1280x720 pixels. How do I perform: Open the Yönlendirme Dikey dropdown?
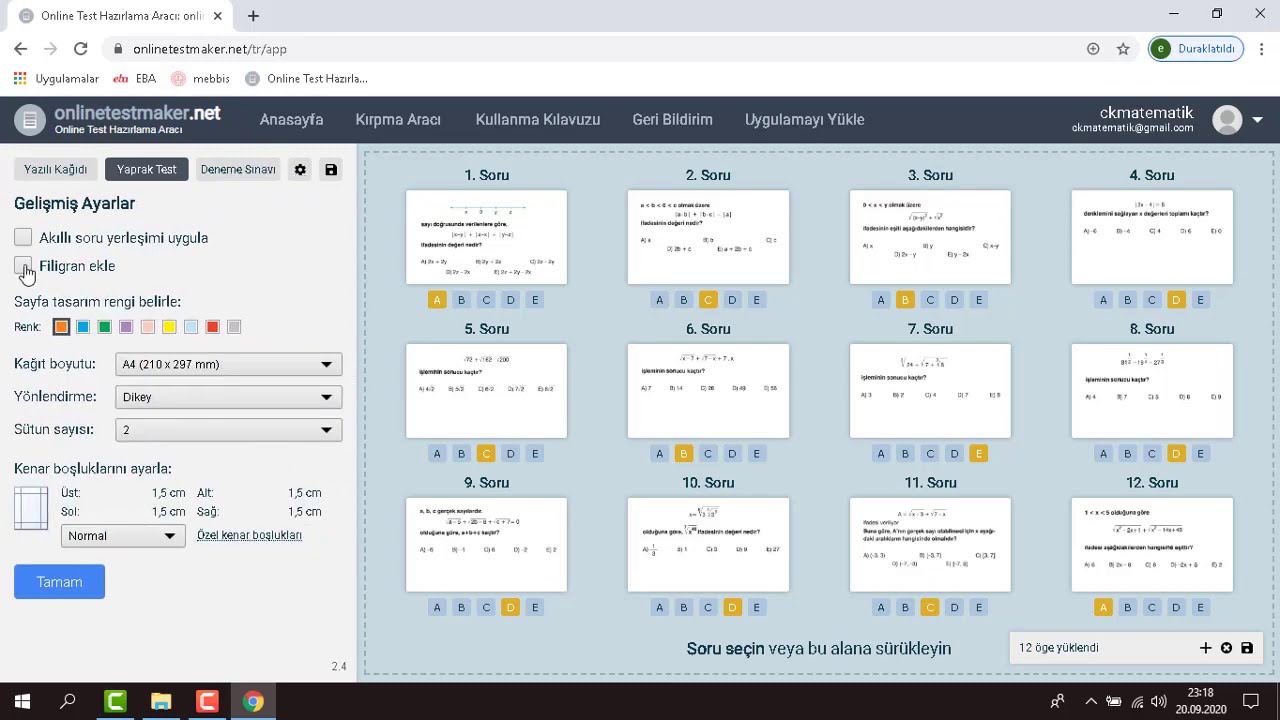pyautogui.click(x=229, y=397)
